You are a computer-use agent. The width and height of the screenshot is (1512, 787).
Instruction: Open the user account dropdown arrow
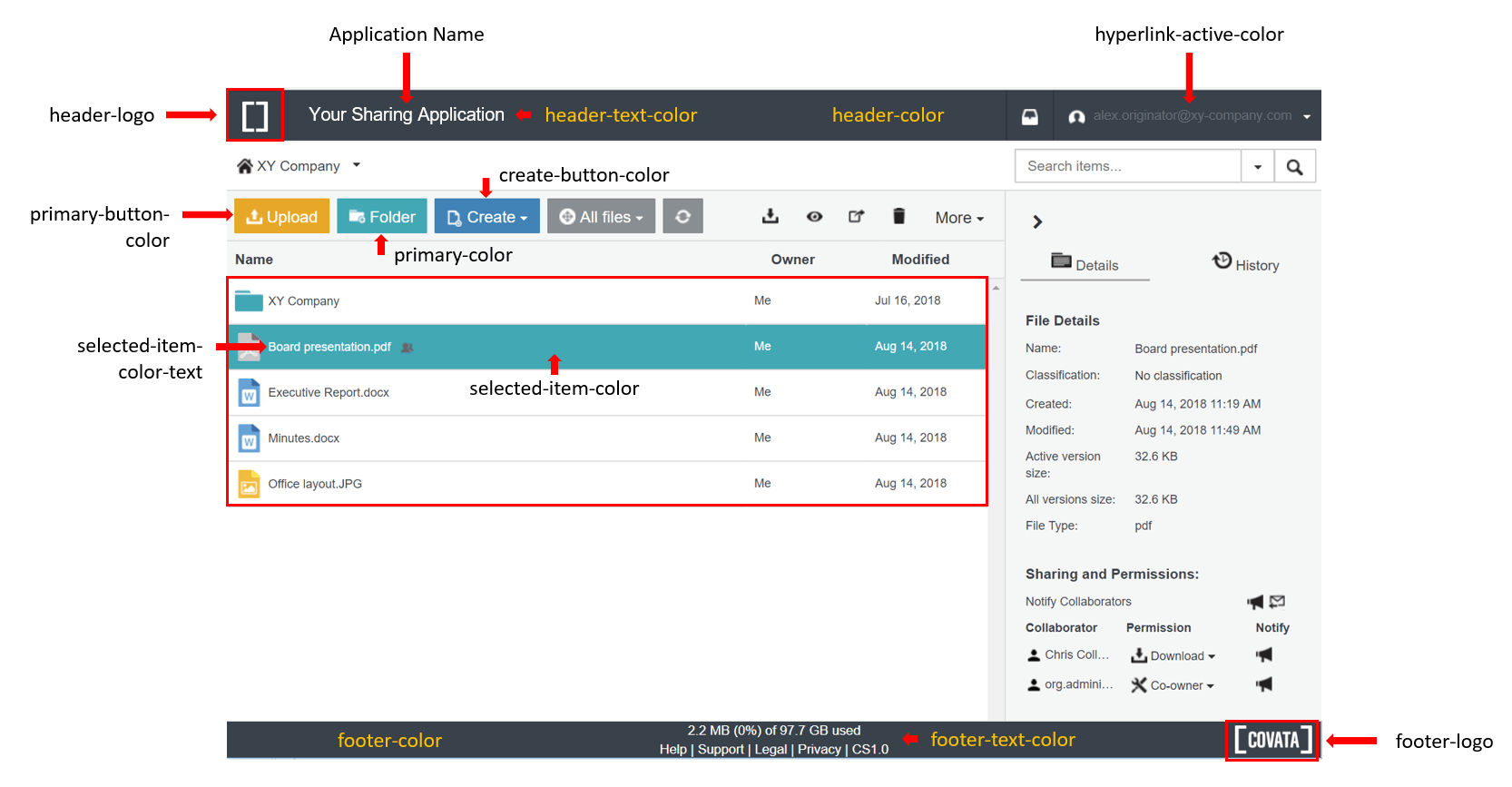pos(1307,117)
